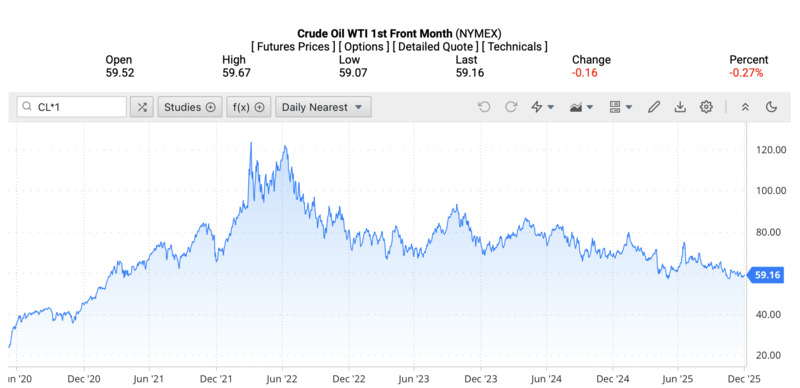Click the Low value 59.07
Image resolution: width=800 pixels, height=388 pixels.
353,73
